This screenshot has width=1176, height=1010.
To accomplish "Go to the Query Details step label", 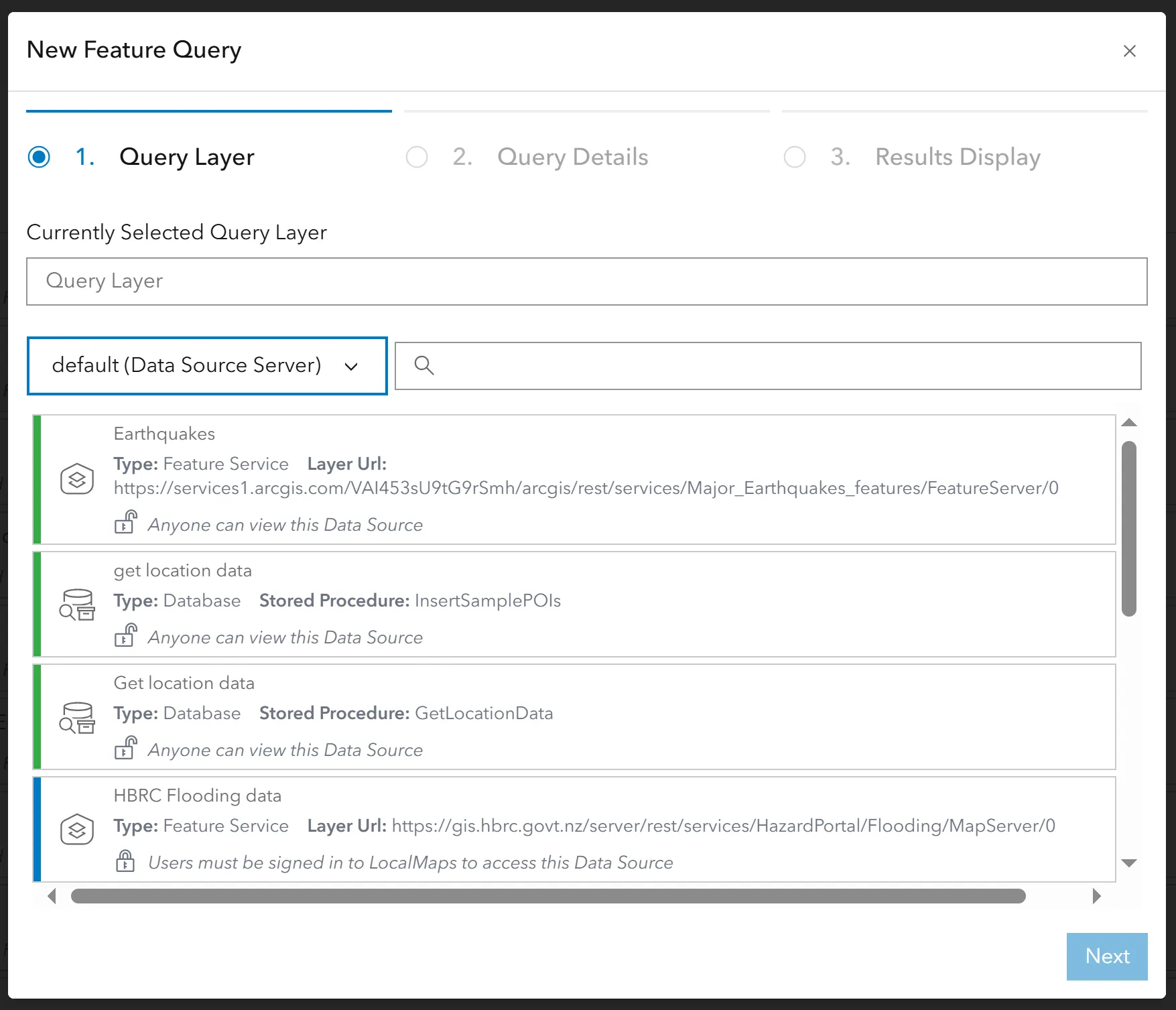I will tap(573, 157).
